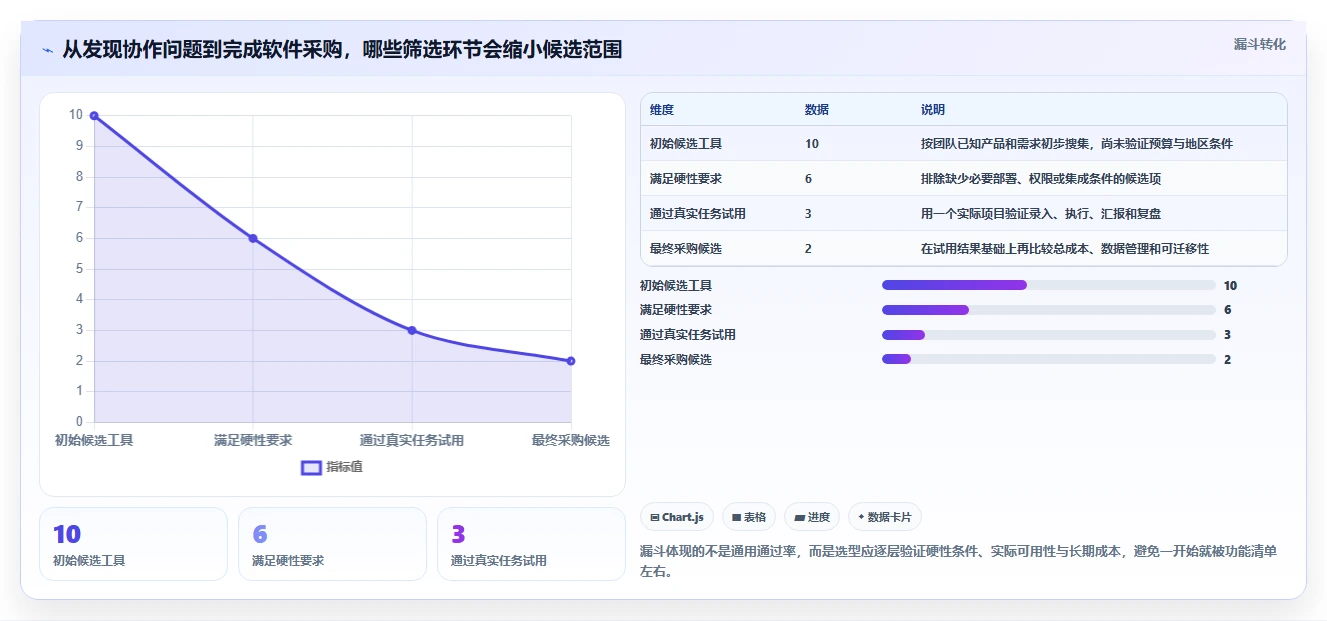Click the 满足硬性要求 label on the chart x-axis
1327x621 pixels.
click(253, 441)
